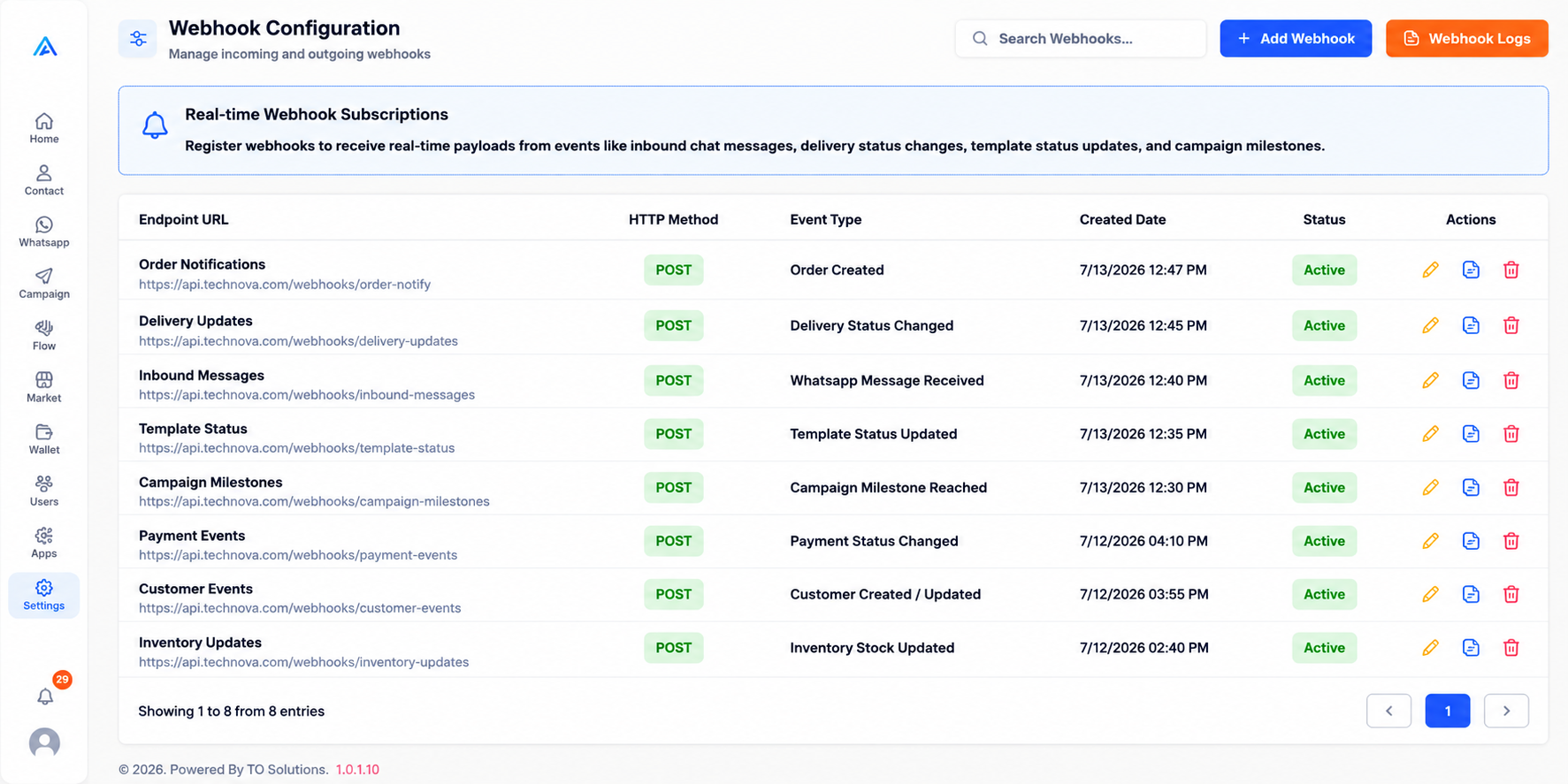1568x784 pixels.
Task: Click the HTTP Method column header
Action: pyautogui.click(x=673, y=219)
